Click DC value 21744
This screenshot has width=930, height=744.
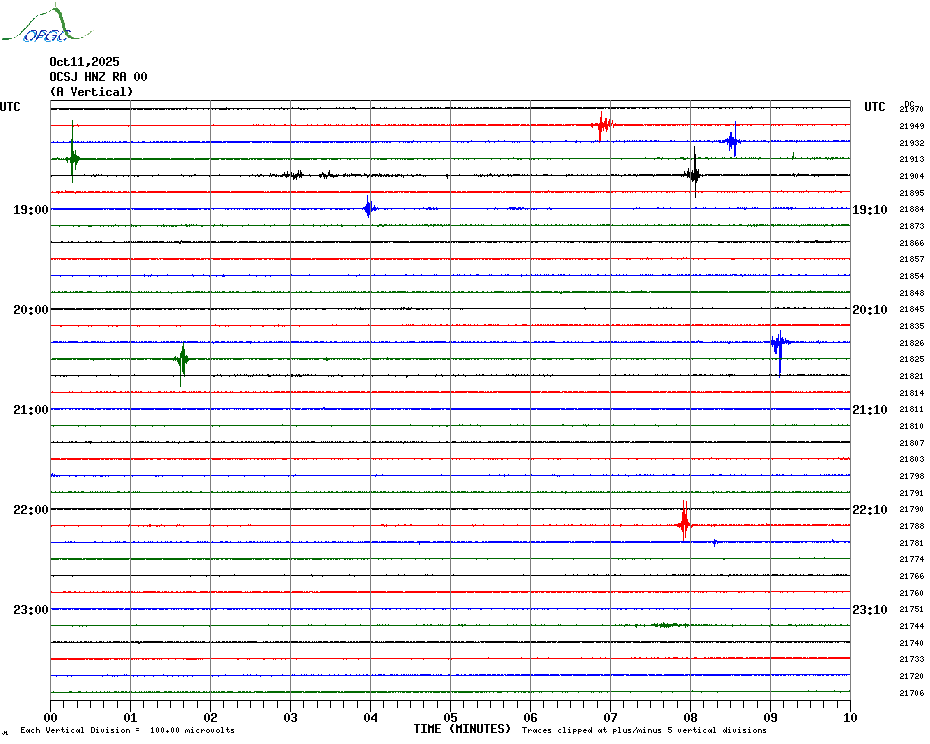coord(912,626)
